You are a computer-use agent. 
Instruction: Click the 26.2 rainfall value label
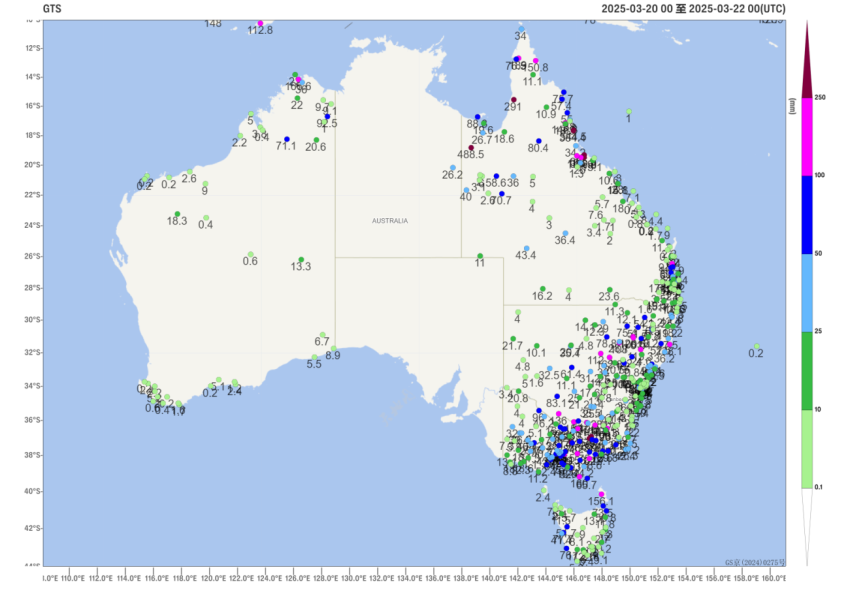[452, 175]
